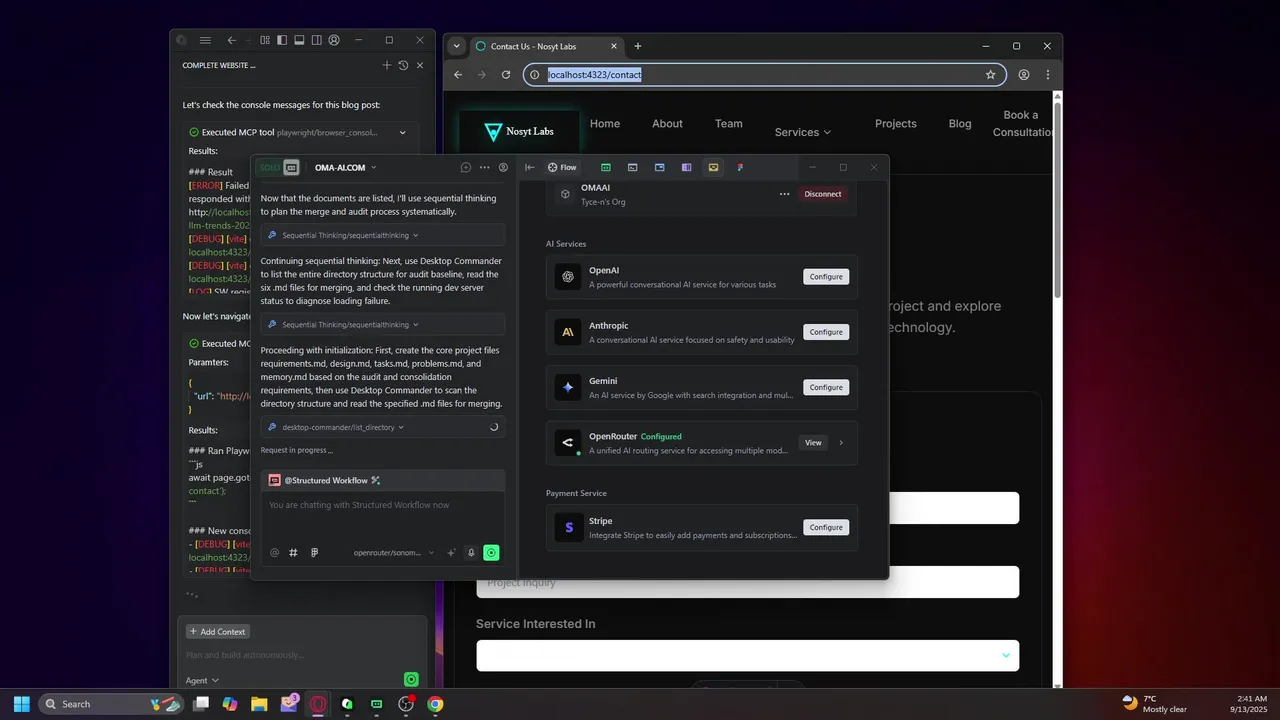Viewport: 1280px width, 720px height.
Task: Open user profile icon in front window header
Action: coord(503,168)
